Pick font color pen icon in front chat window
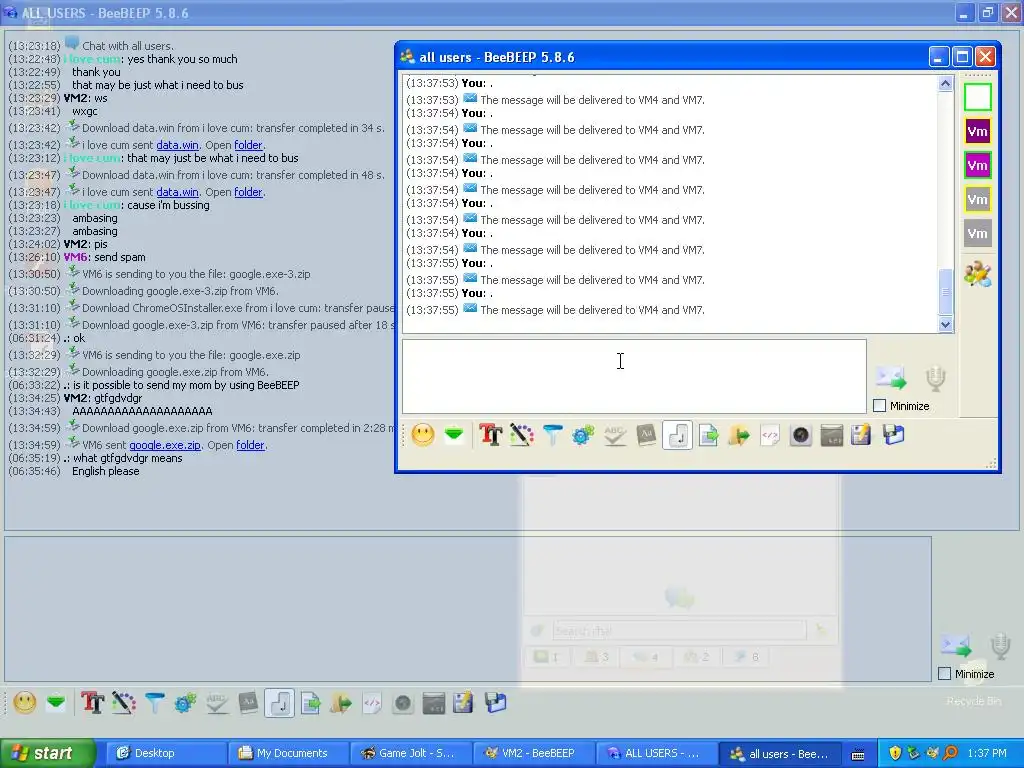1024x768 pixels. [522, 435]
